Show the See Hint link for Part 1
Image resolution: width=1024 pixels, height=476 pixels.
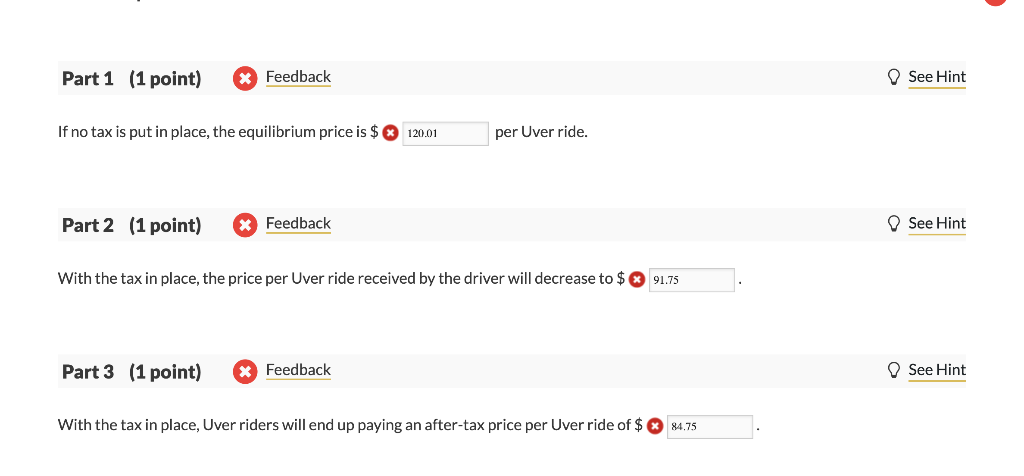pyautogui.click(x=936, y=77)
